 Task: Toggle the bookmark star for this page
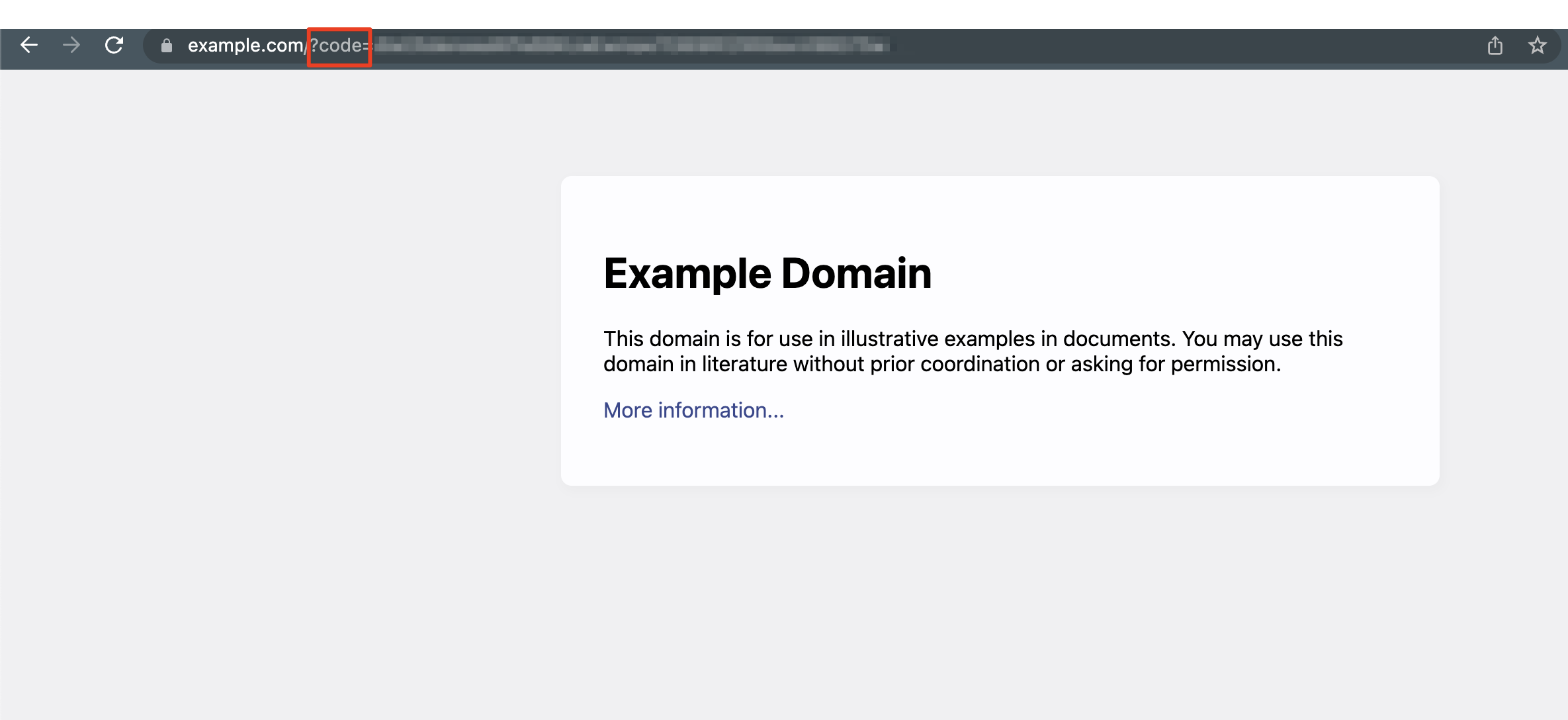1538,46
